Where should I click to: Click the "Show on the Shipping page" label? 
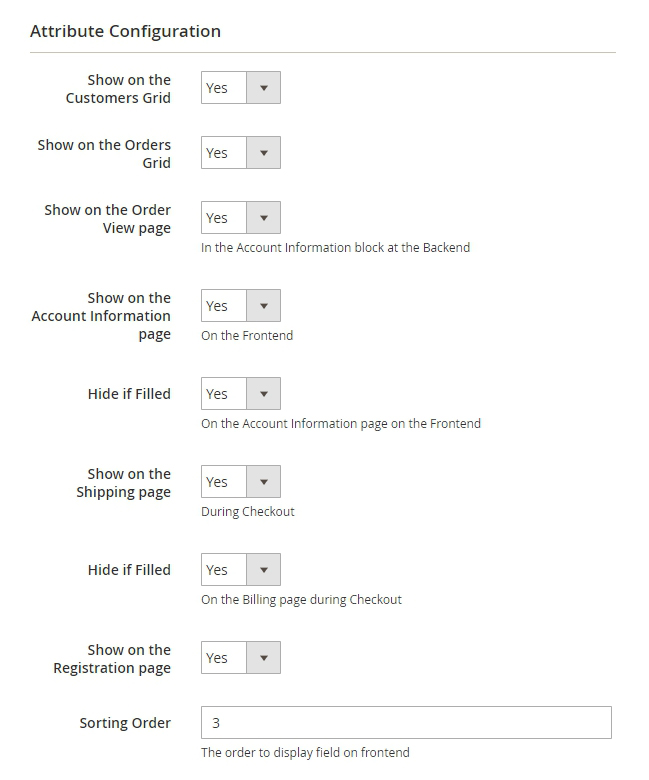pos(123,483)
